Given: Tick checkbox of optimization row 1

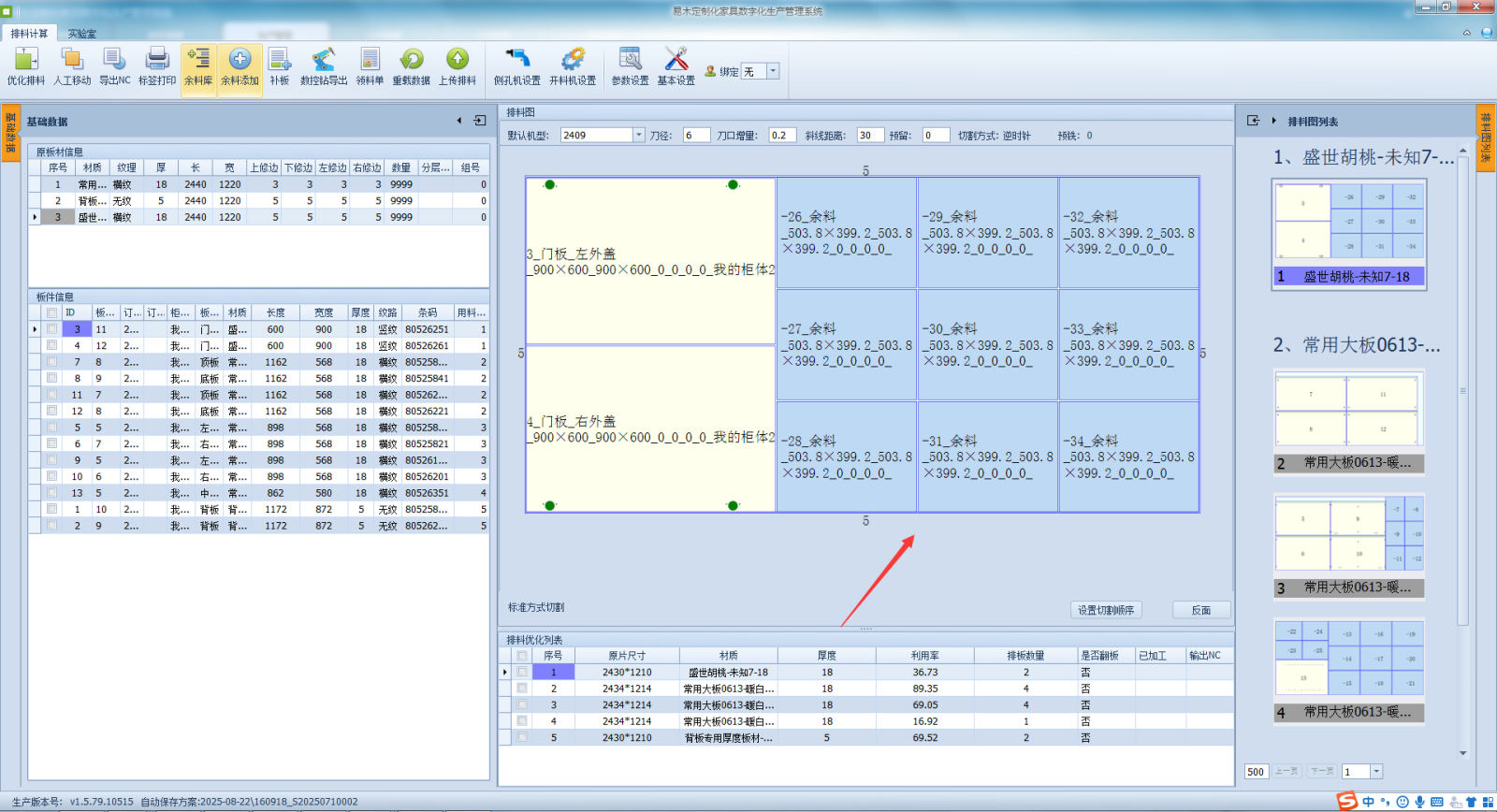Looking at the screenshot, I should point(522,672).
